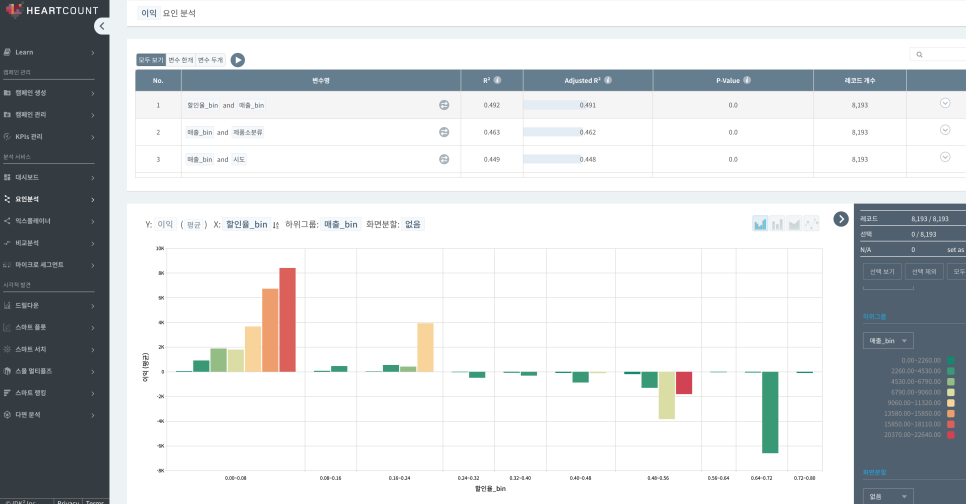Click the HEARTCOUNT logo
Viewport: 966px width, 504px height.
point(52,10)
